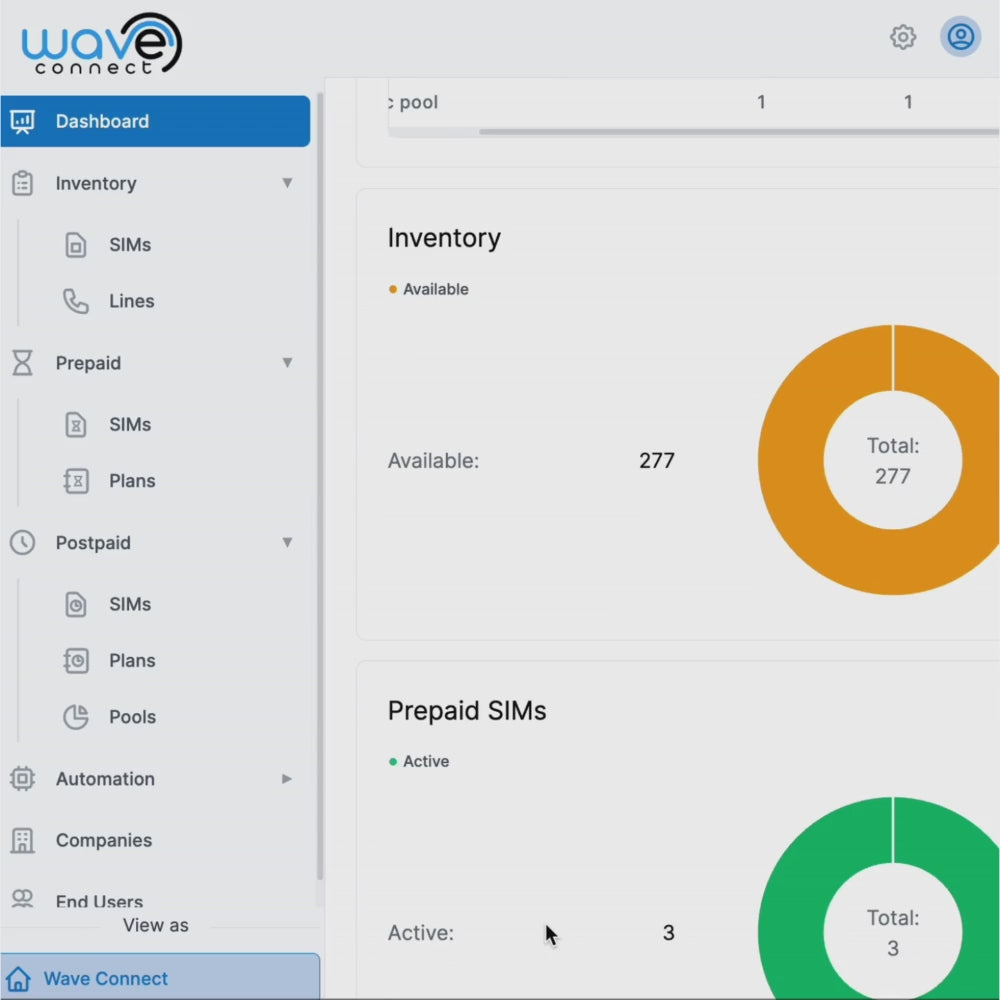Collapse the Prepaid section chevron
Image resolution: width=1000 pixels, height=1000 pixels.
288,363
